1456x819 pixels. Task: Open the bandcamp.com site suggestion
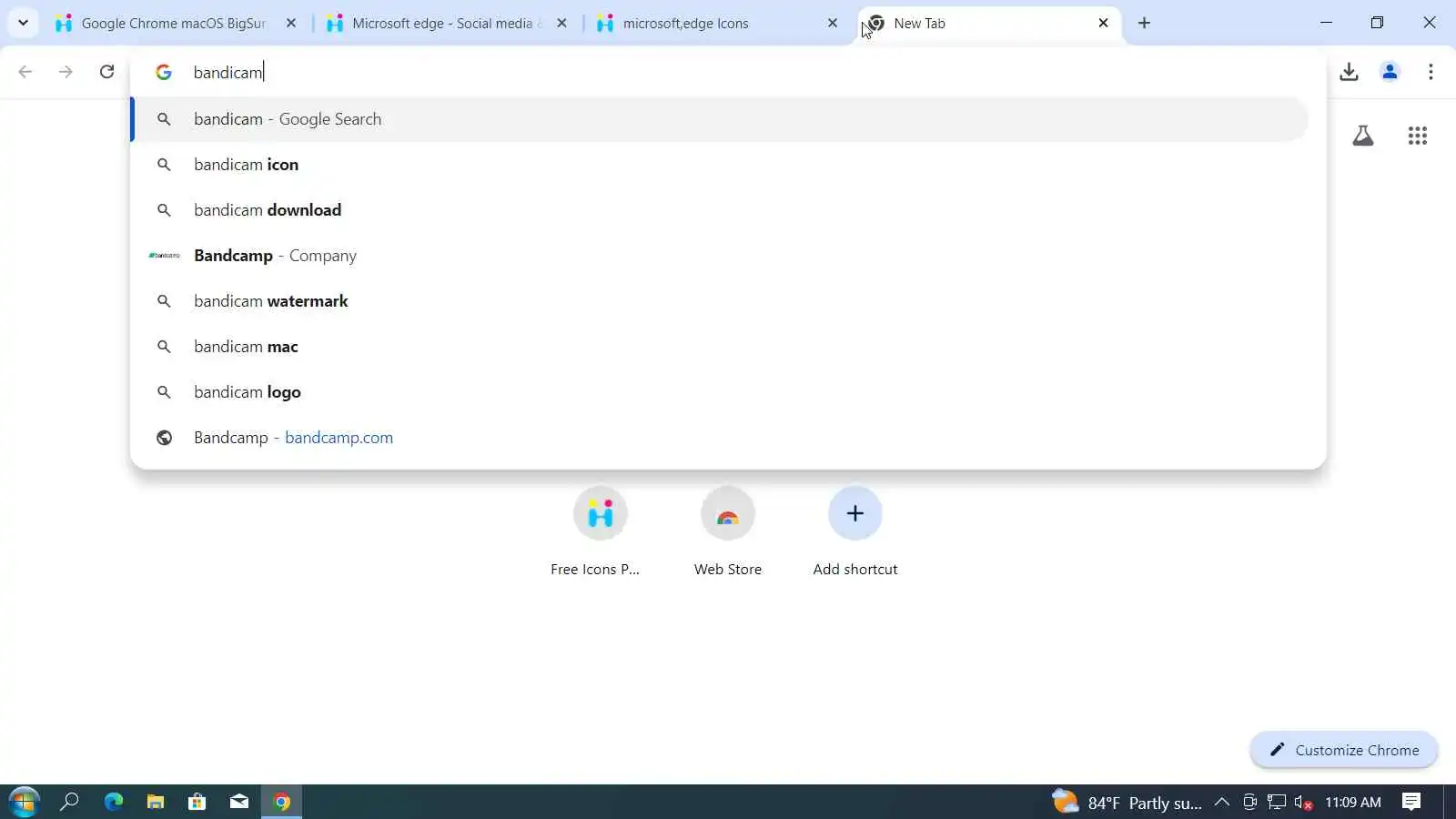pos(720,438)
